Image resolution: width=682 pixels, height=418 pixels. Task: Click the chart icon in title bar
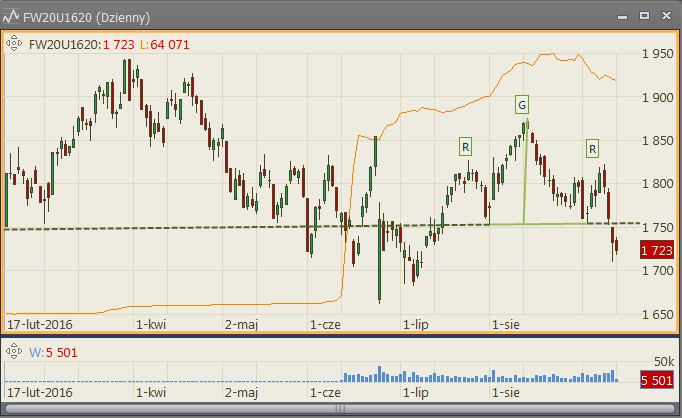(x=10, y=17)
